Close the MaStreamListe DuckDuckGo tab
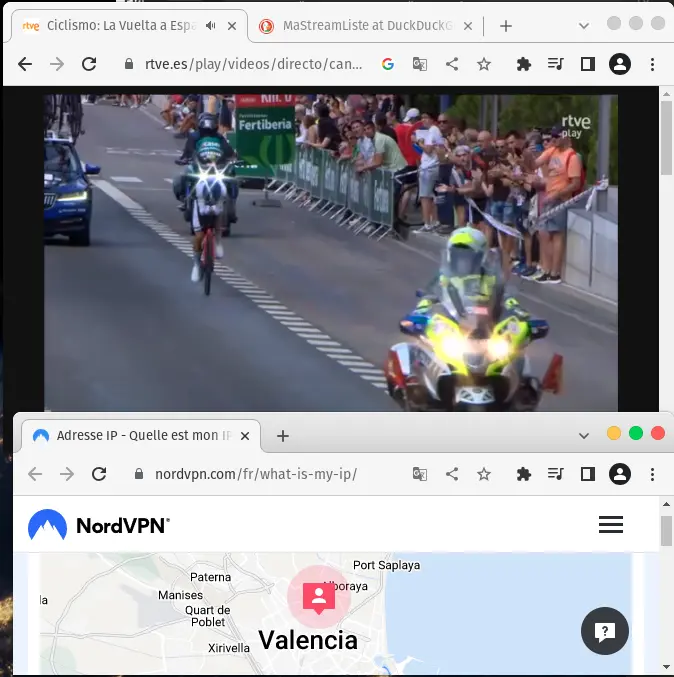This screenshot has height=677, width=674. (x=468, y=26)
